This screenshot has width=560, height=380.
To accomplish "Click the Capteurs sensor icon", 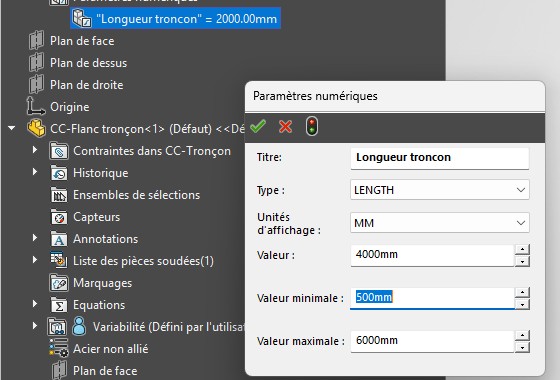I will tap(59, 217).
